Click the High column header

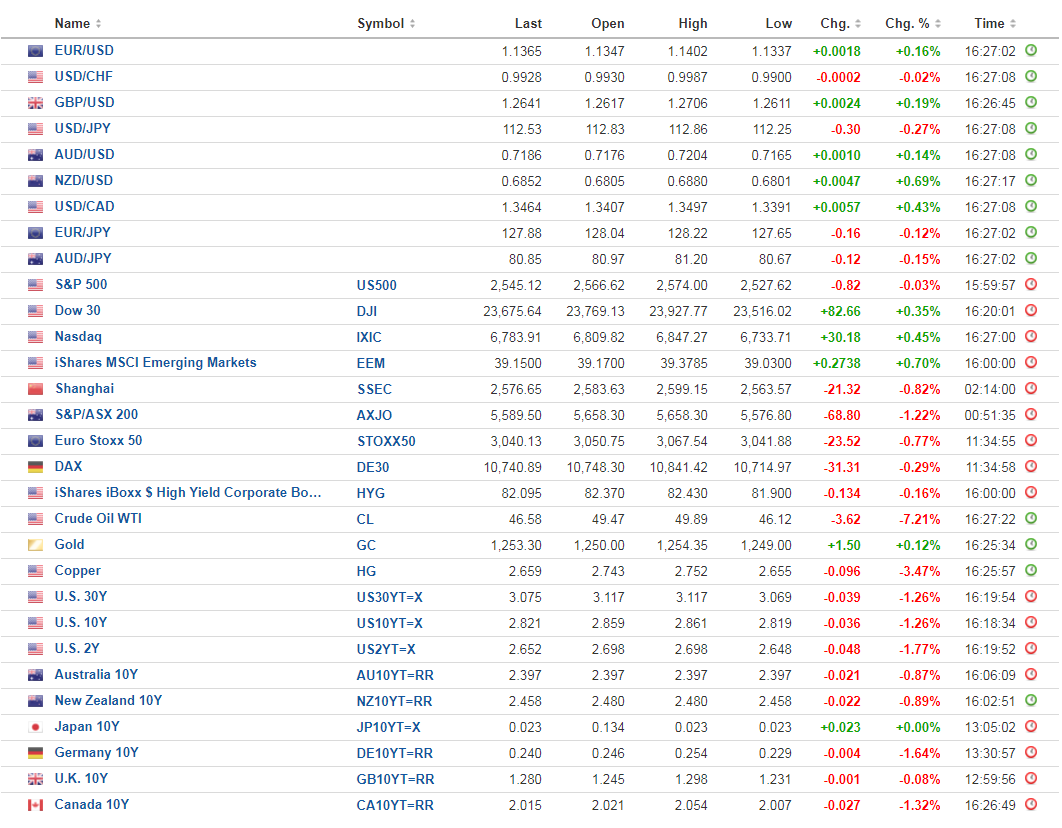coord(692,24)
